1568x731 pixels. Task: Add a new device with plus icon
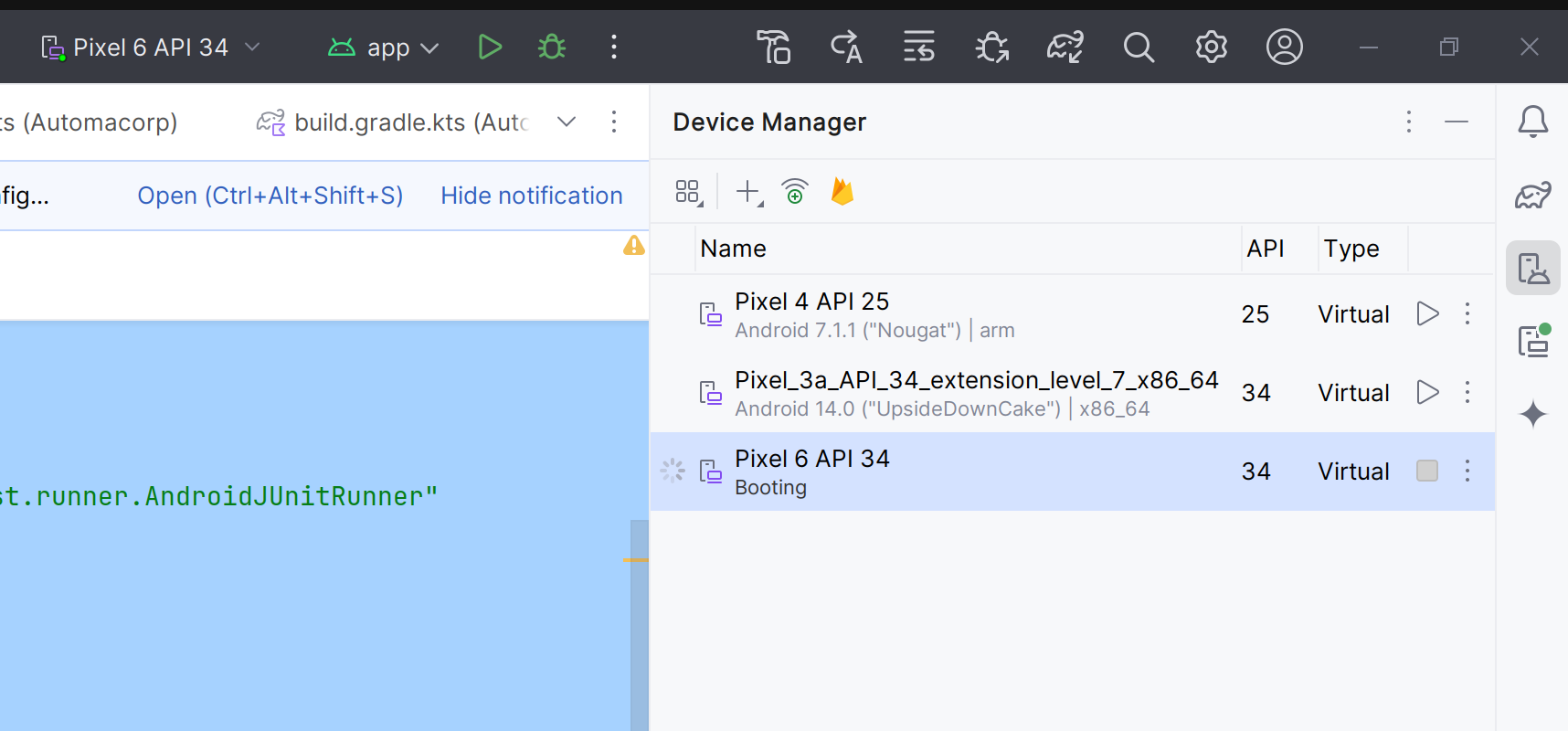tap(749, 192)
